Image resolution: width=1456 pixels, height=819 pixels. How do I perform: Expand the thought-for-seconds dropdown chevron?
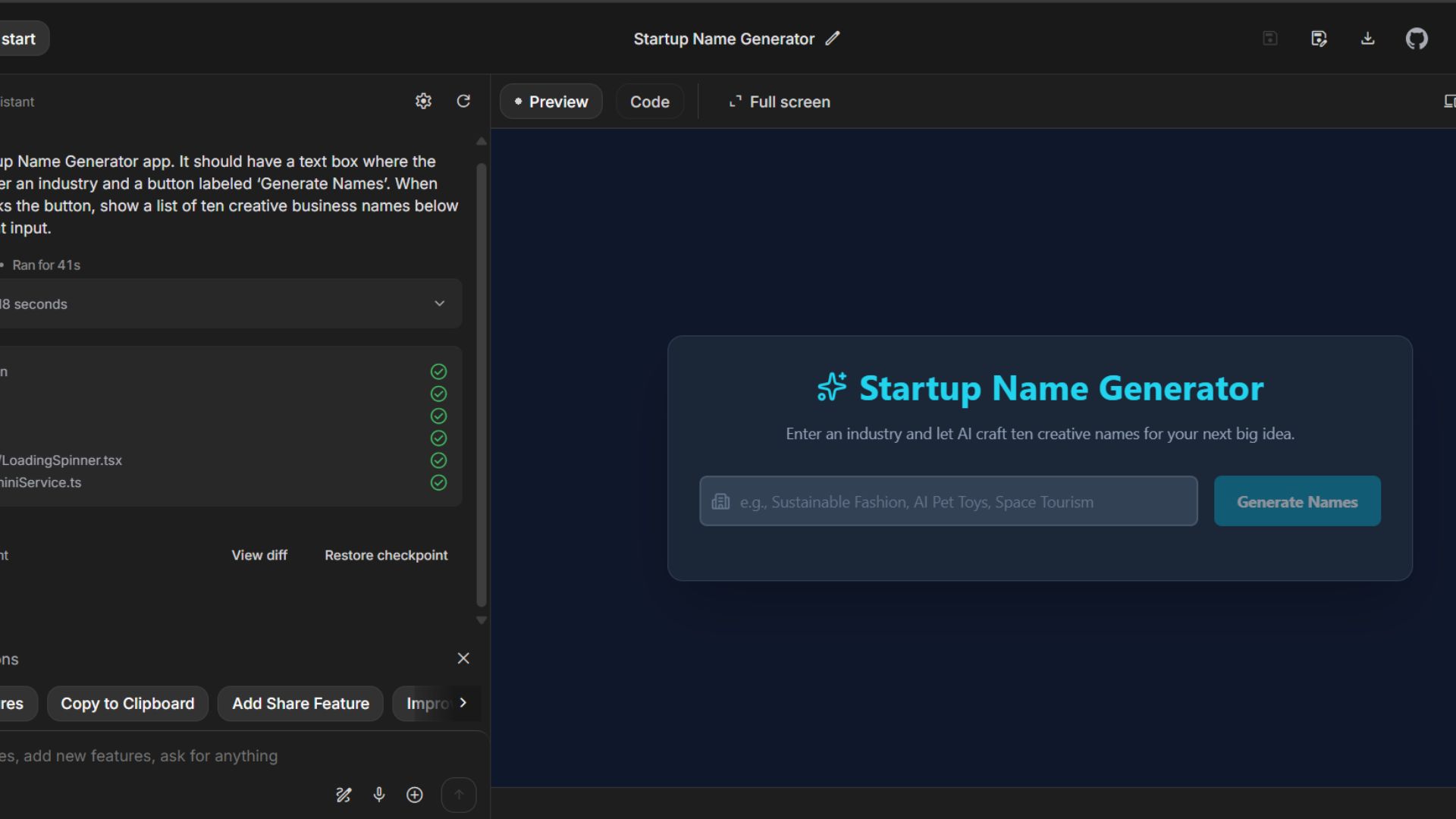click(439, 303)
